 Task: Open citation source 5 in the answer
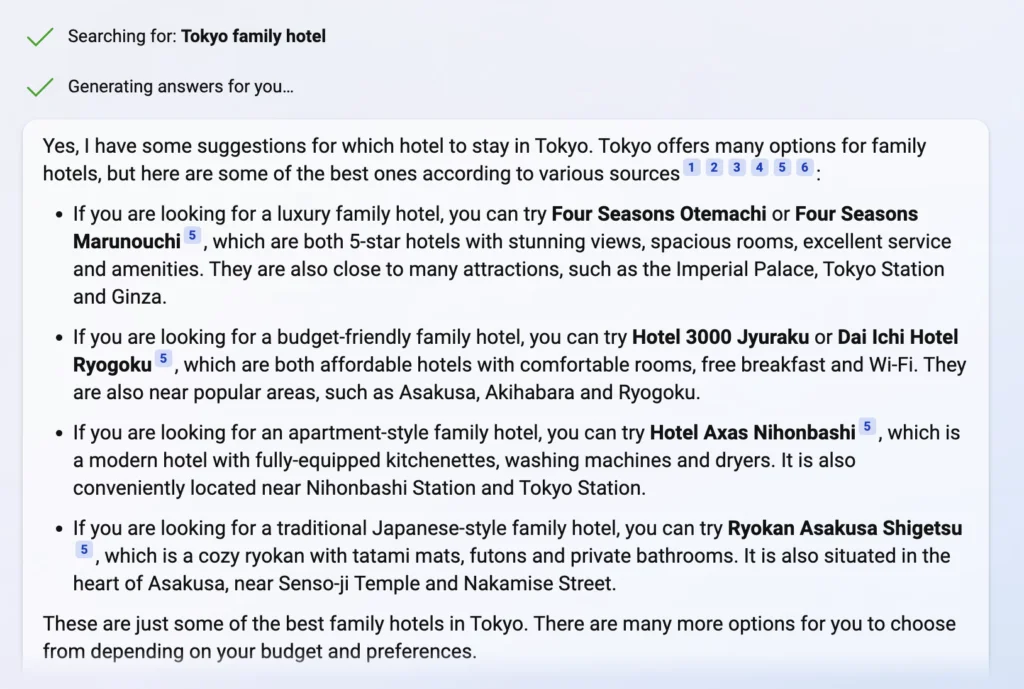(781, 168)
